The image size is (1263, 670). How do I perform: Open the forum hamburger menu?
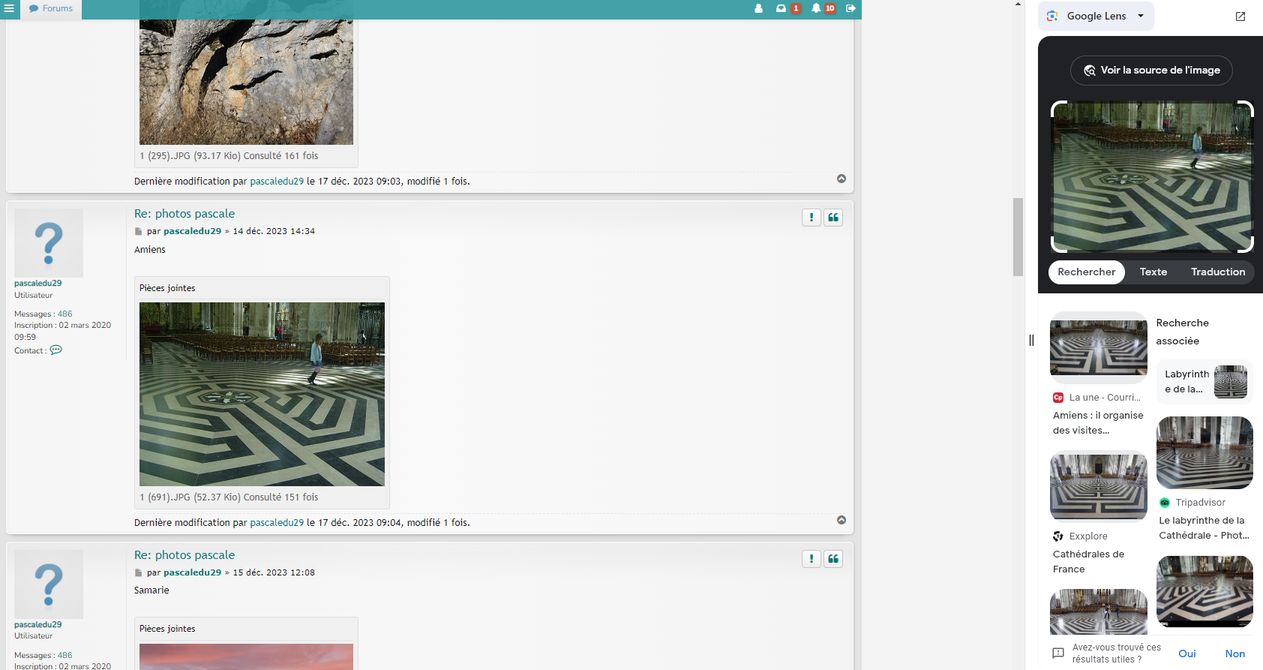point(9,8)
